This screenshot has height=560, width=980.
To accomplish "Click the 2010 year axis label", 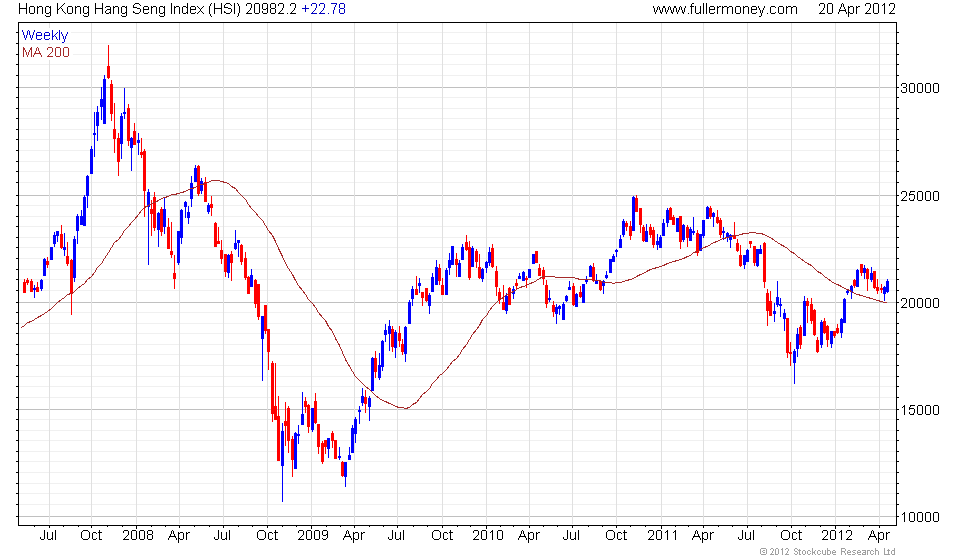I will (x=488, y=536).
